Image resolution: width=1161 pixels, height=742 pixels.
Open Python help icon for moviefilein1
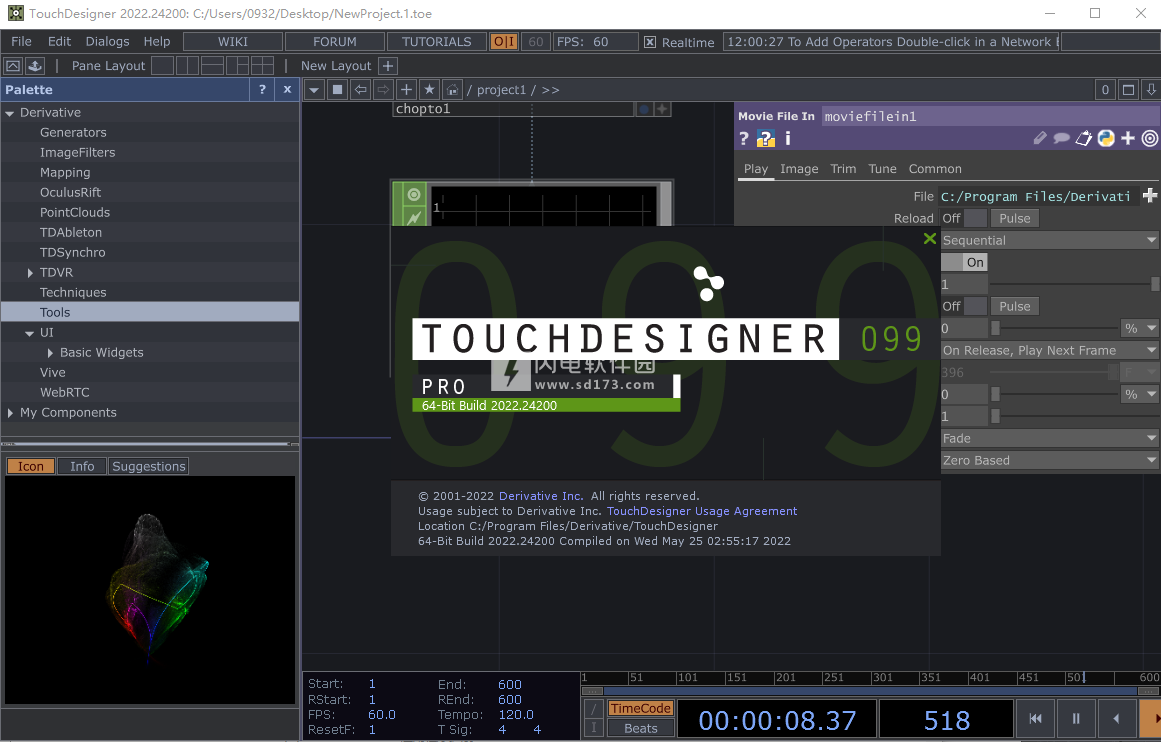point(766,138)
